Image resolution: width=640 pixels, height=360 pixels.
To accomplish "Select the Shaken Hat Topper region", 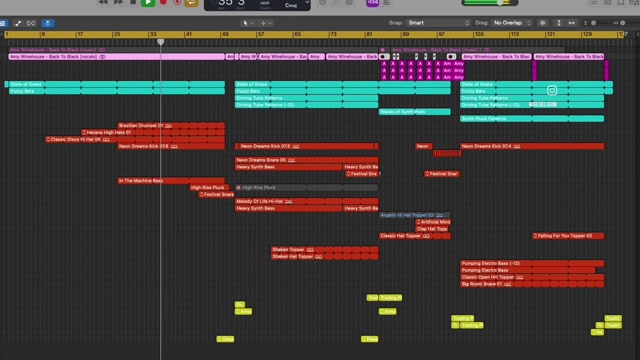I will tap(325, 256).
